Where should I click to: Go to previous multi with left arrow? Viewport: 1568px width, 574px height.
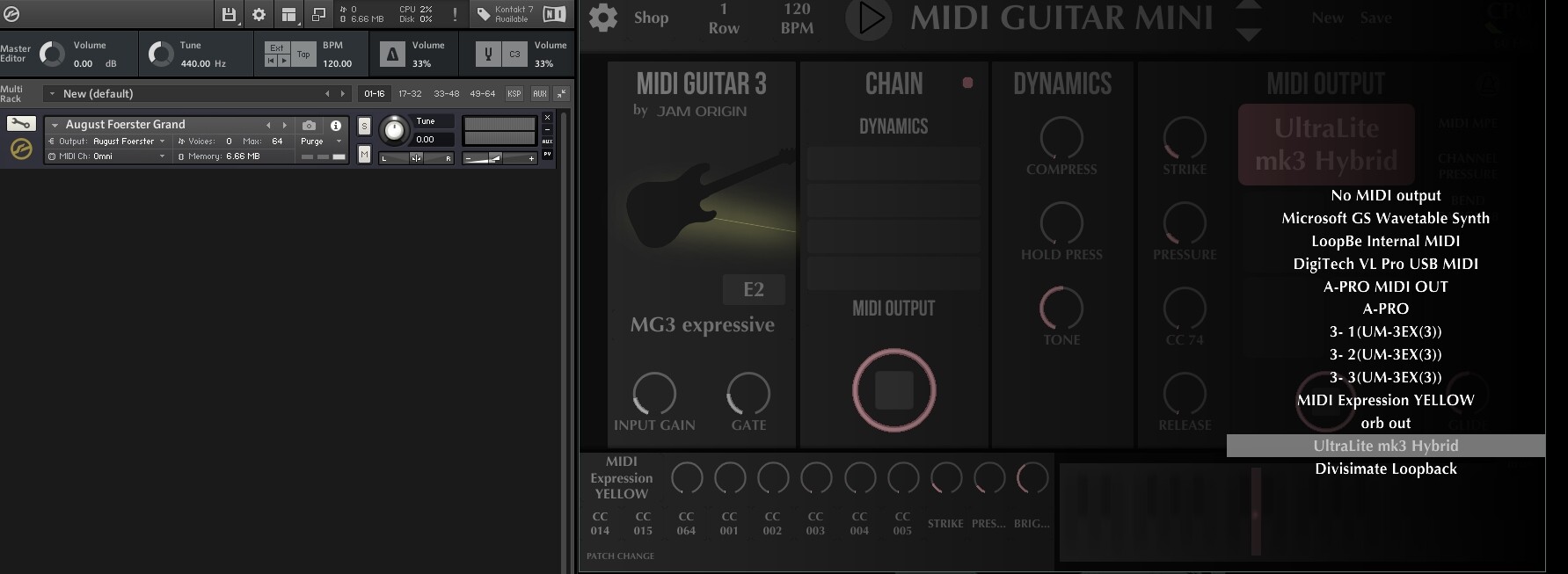[x=327, y=93]
